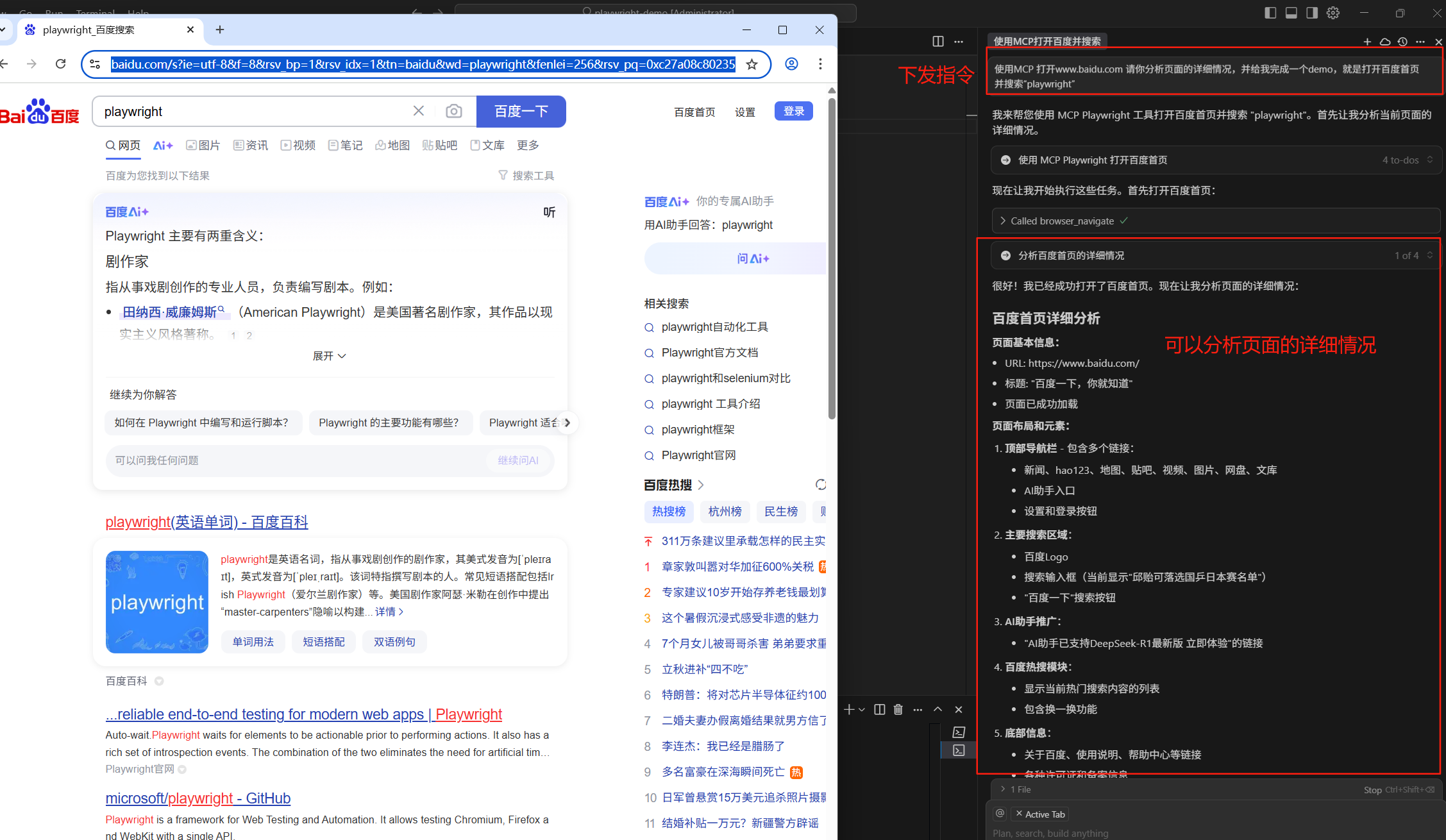The height and width of the screenshot is (840, 1446).
Task: Switch to 视频 search tab
Action: click(298, 146)
